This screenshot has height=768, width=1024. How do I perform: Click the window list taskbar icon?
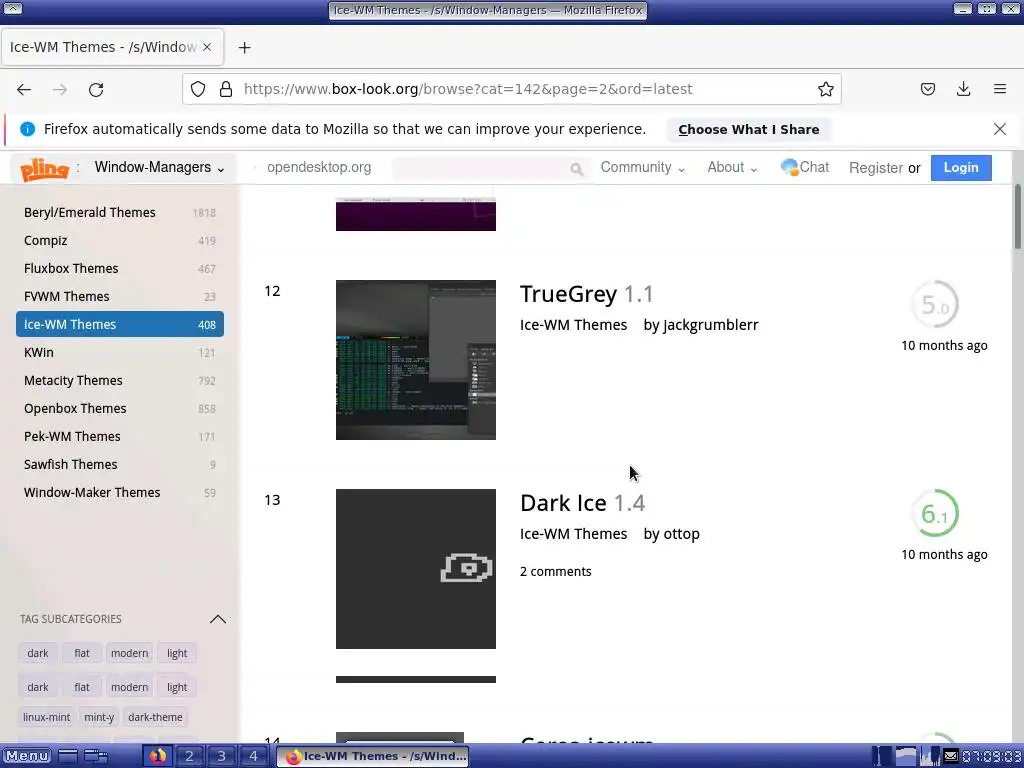(96, 756)
